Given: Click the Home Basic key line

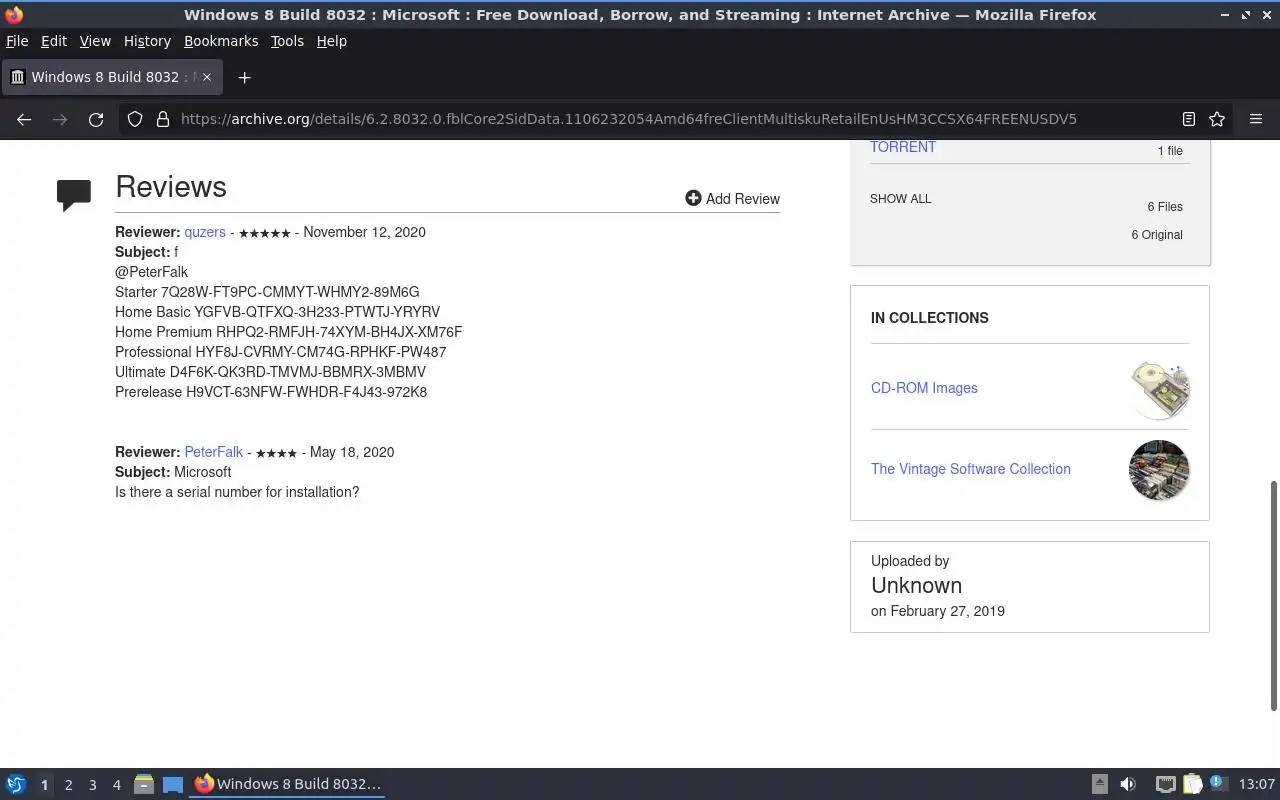Looking at the screenshot, I should coord(278,312).
